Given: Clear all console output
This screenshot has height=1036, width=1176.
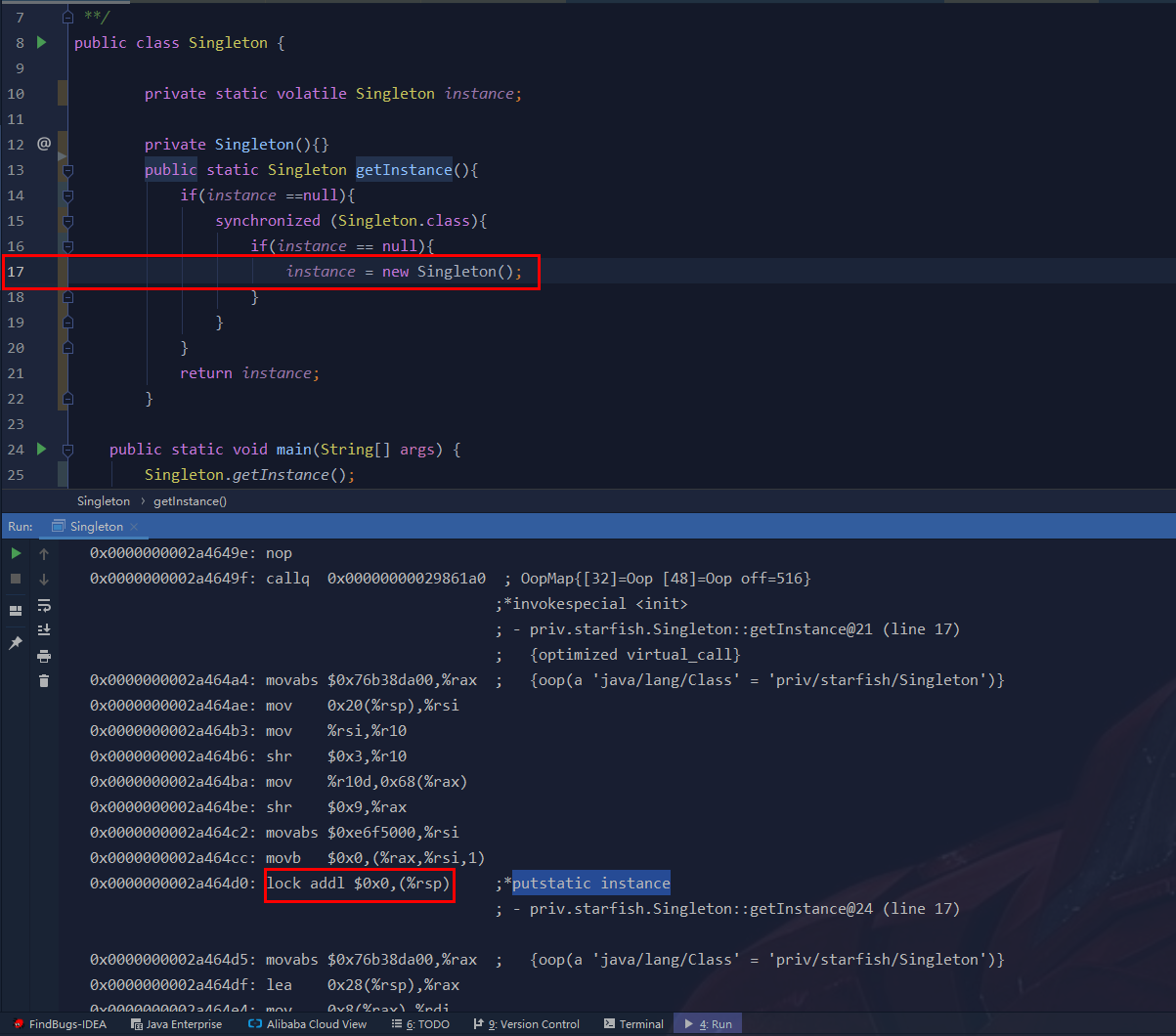Looking at the screenshot, I should pos(44,681).
